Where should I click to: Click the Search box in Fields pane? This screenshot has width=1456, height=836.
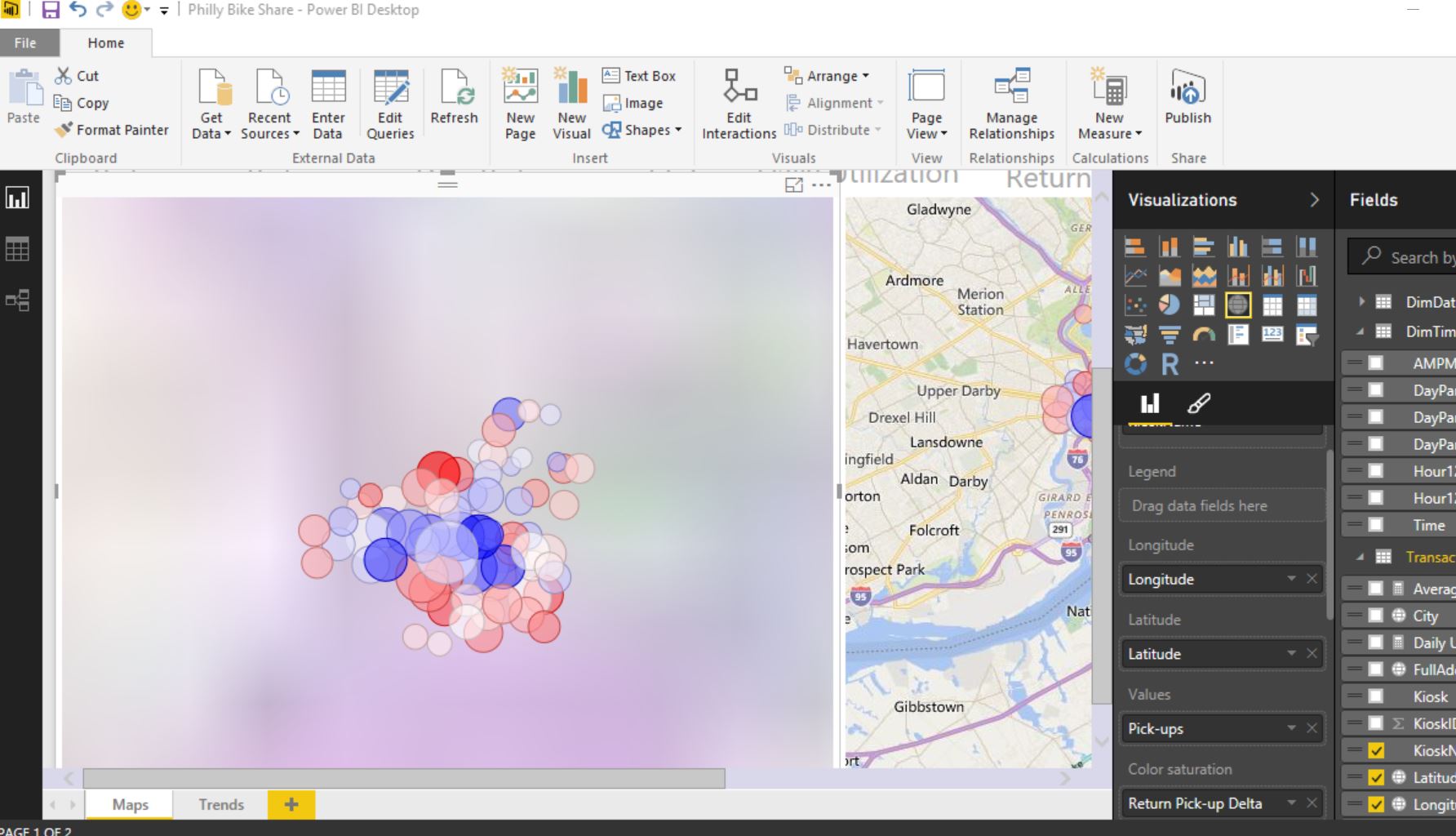pyautogui.click(x=1401, y=257)
